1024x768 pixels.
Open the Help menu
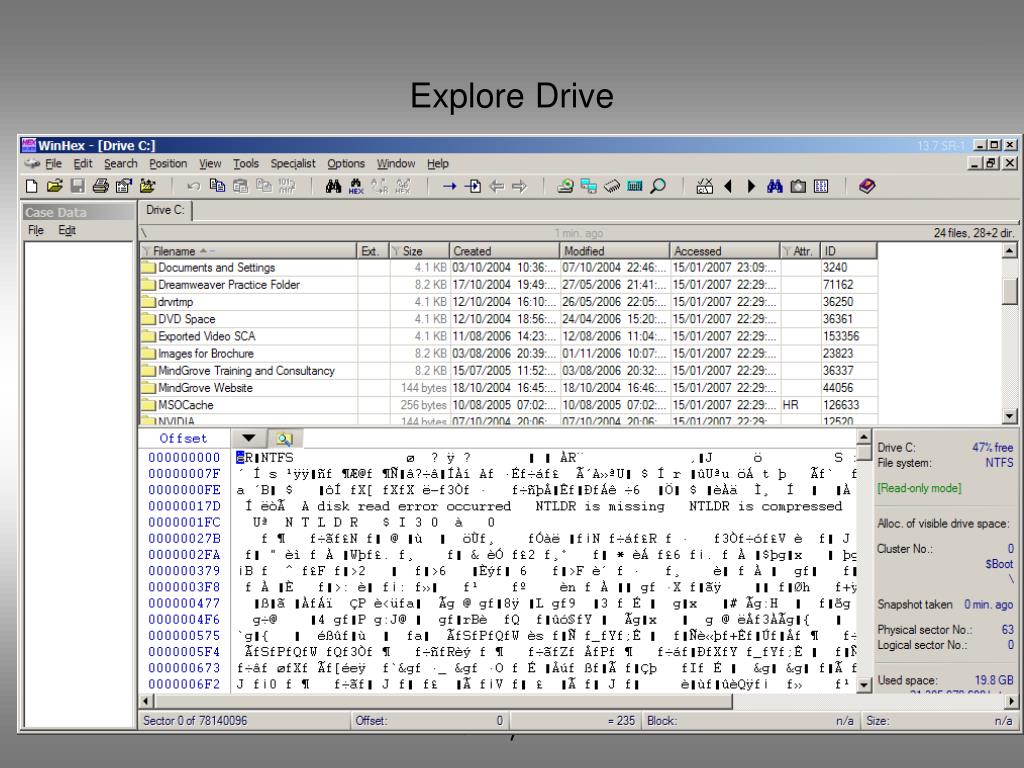pyautogui.click(x=438, y=164)
